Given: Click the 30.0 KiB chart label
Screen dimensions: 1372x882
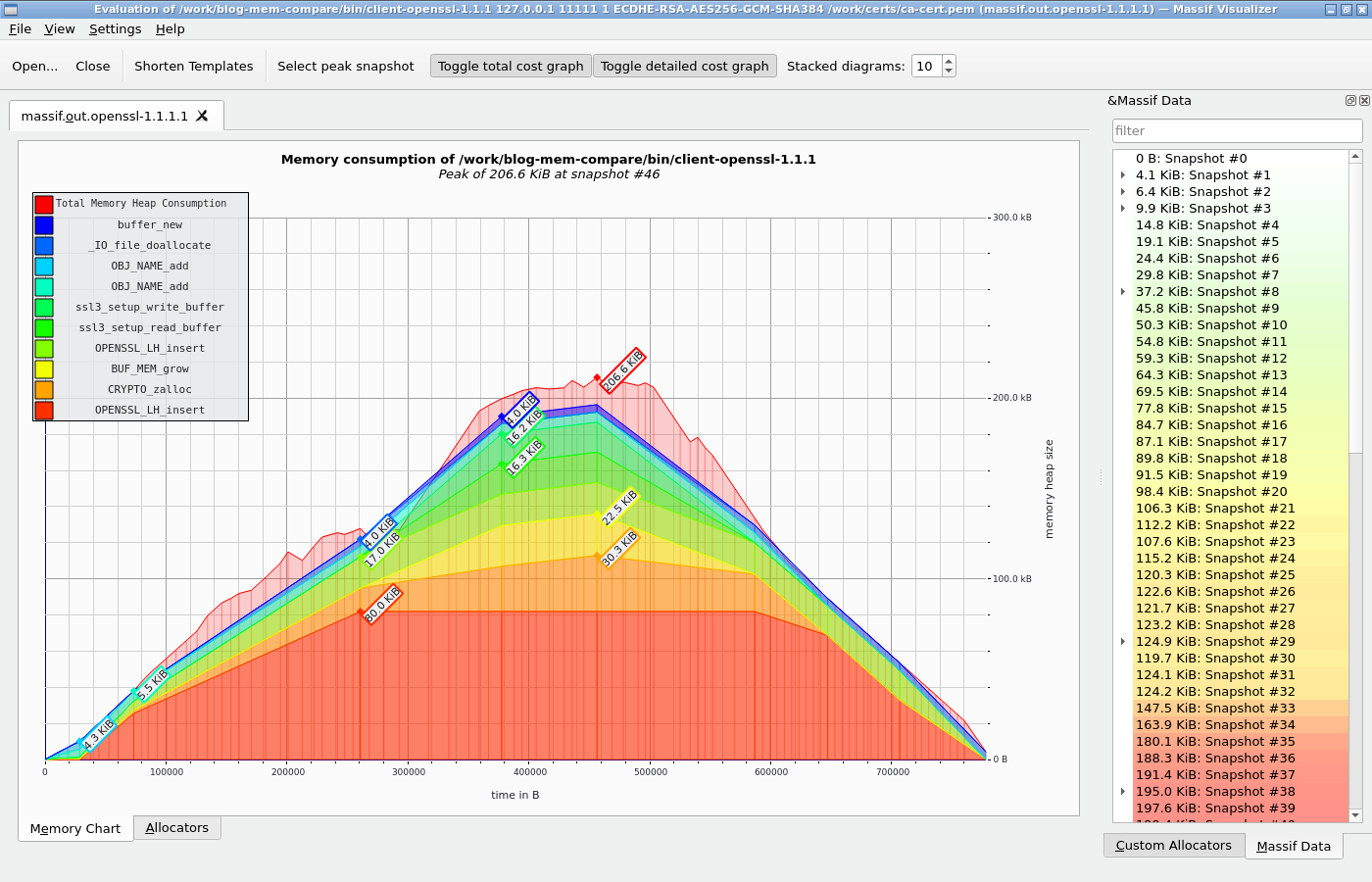Looking at the screenshot, I should (x=382, y=604).
